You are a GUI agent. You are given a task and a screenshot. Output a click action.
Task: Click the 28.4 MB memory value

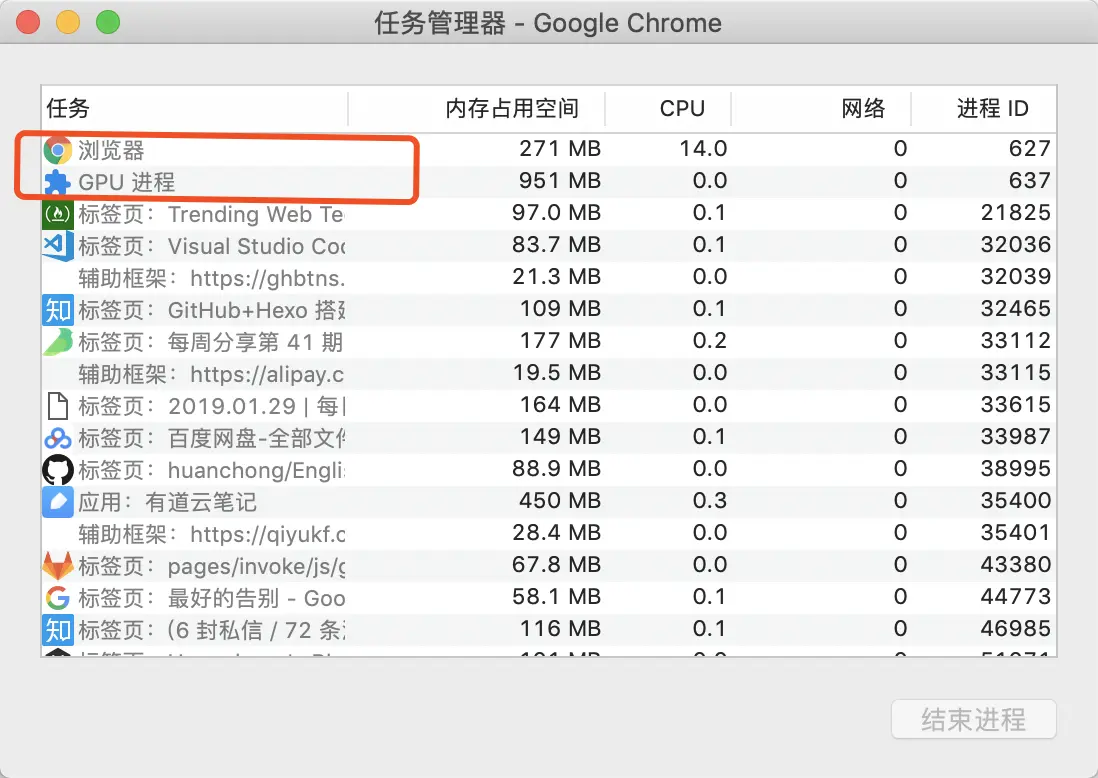tap(556, 533)
